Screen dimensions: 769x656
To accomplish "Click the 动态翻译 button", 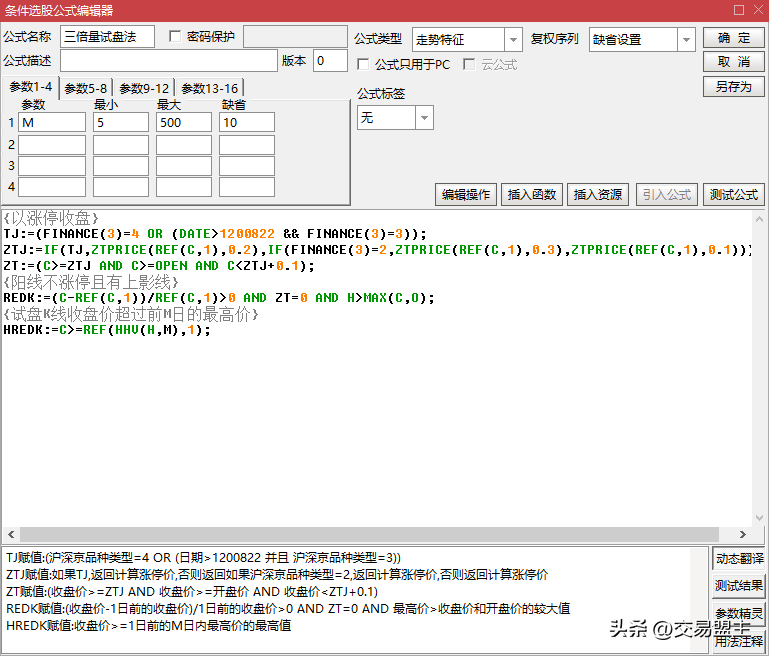I will (x=739, y=558).
